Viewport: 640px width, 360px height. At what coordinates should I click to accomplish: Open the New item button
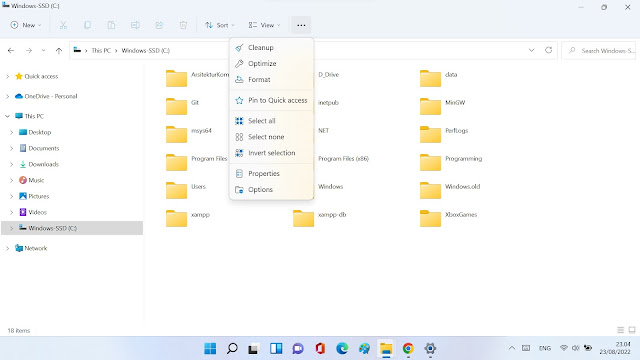click(26, 25)
